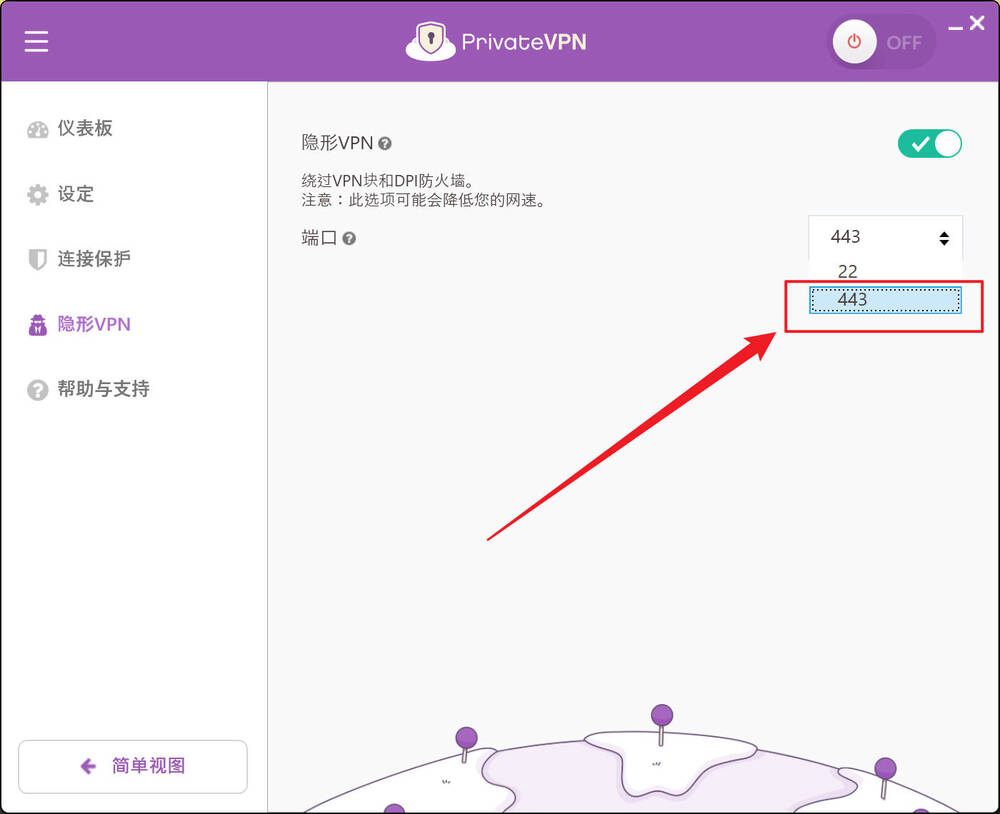Click the question icon beside 帮助与支持

38,390
